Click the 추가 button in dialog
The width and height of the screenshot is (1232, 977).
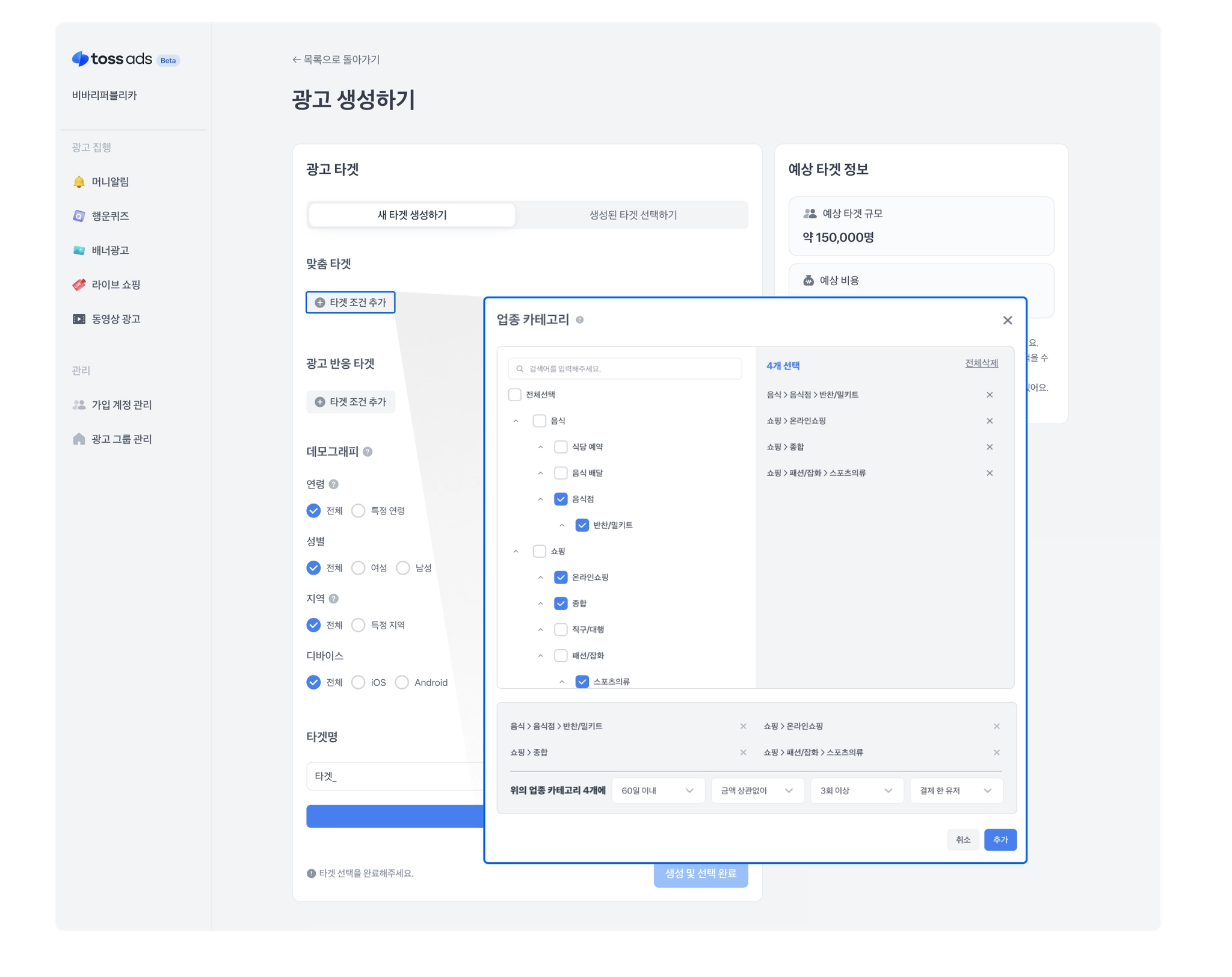point(1000,840)
